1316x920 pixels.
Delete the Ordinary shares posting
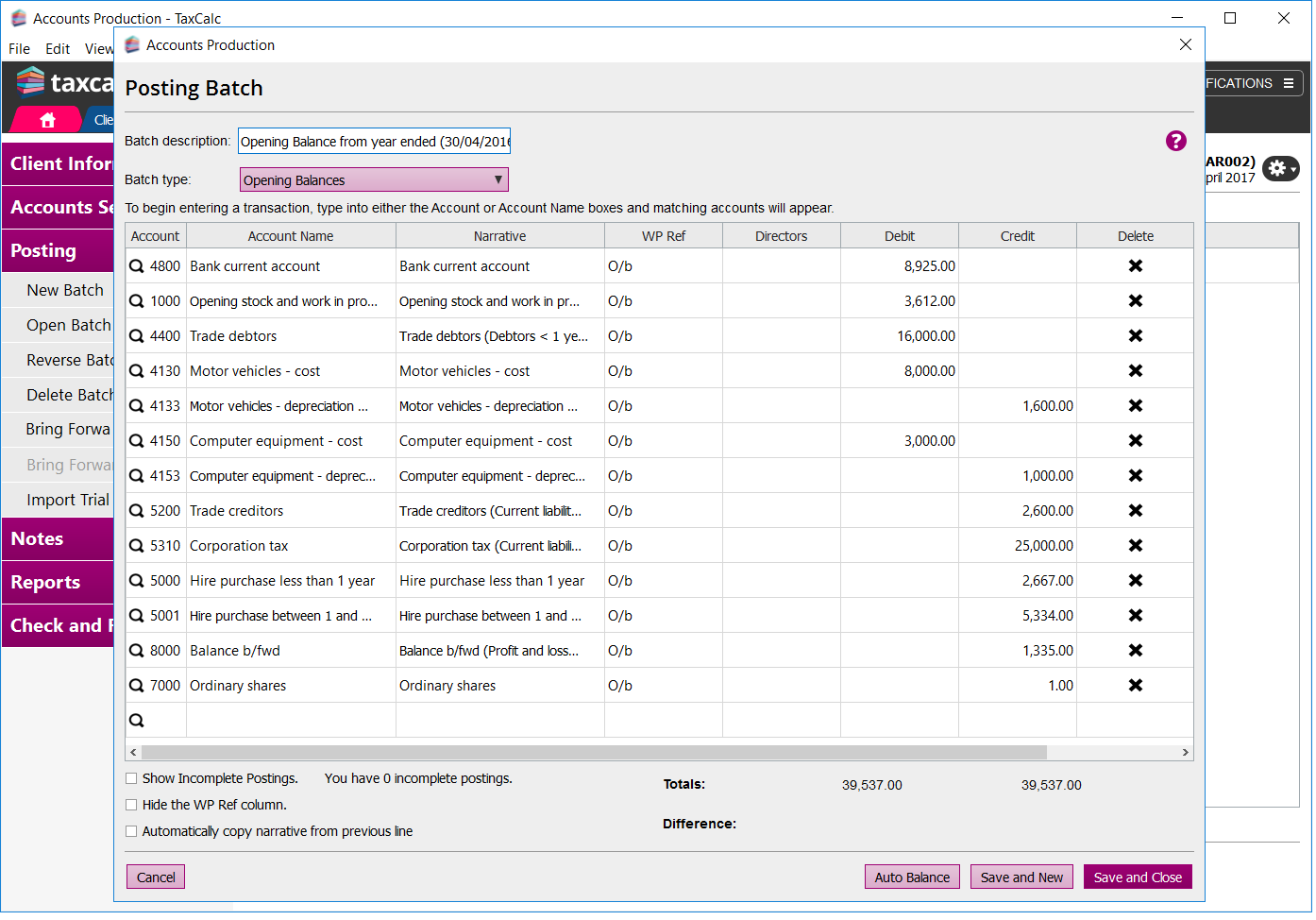[1136, 686]
